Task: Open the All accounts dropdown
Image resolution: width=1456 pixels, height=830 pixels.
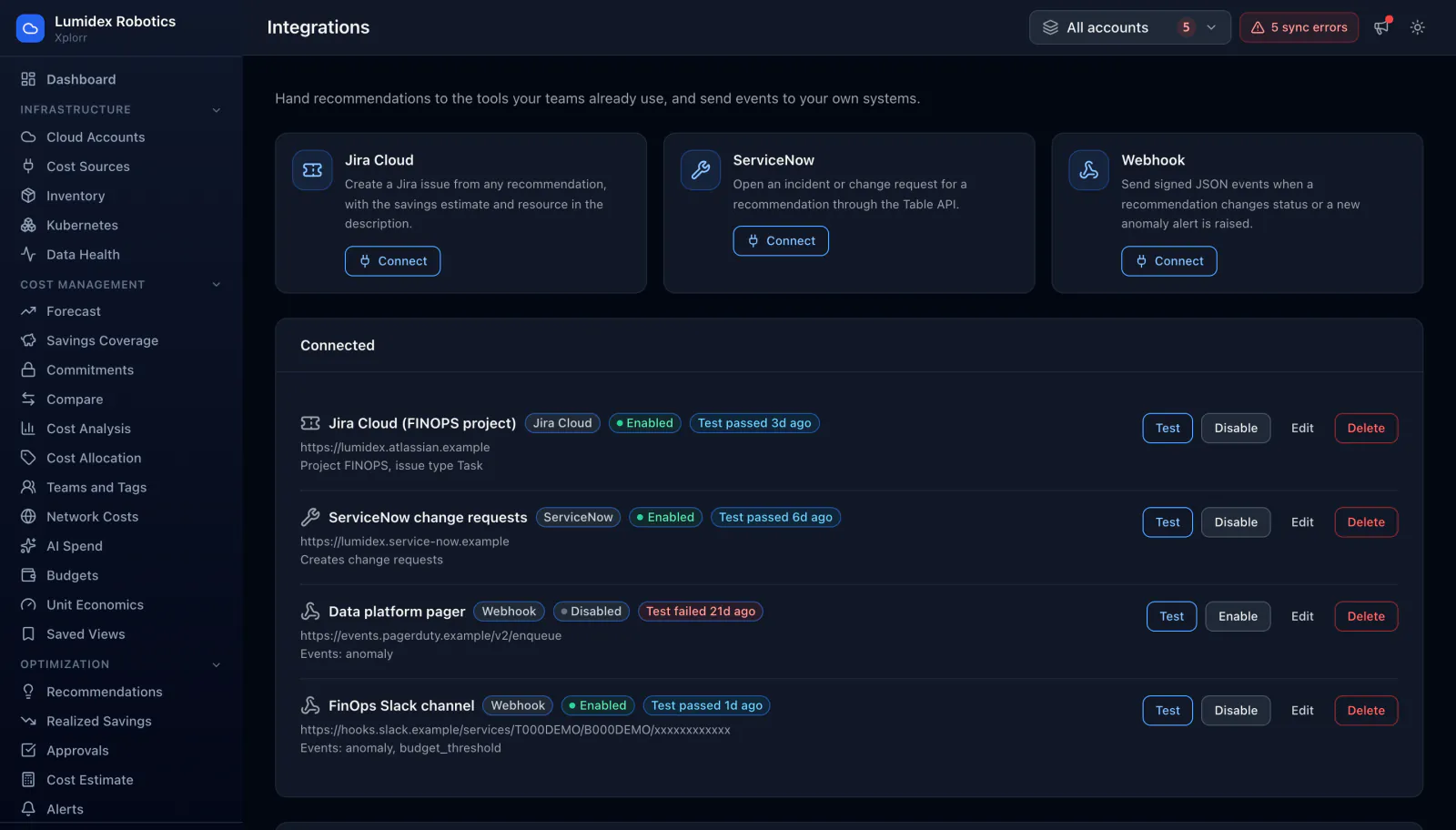Action: pos(1129,27)
